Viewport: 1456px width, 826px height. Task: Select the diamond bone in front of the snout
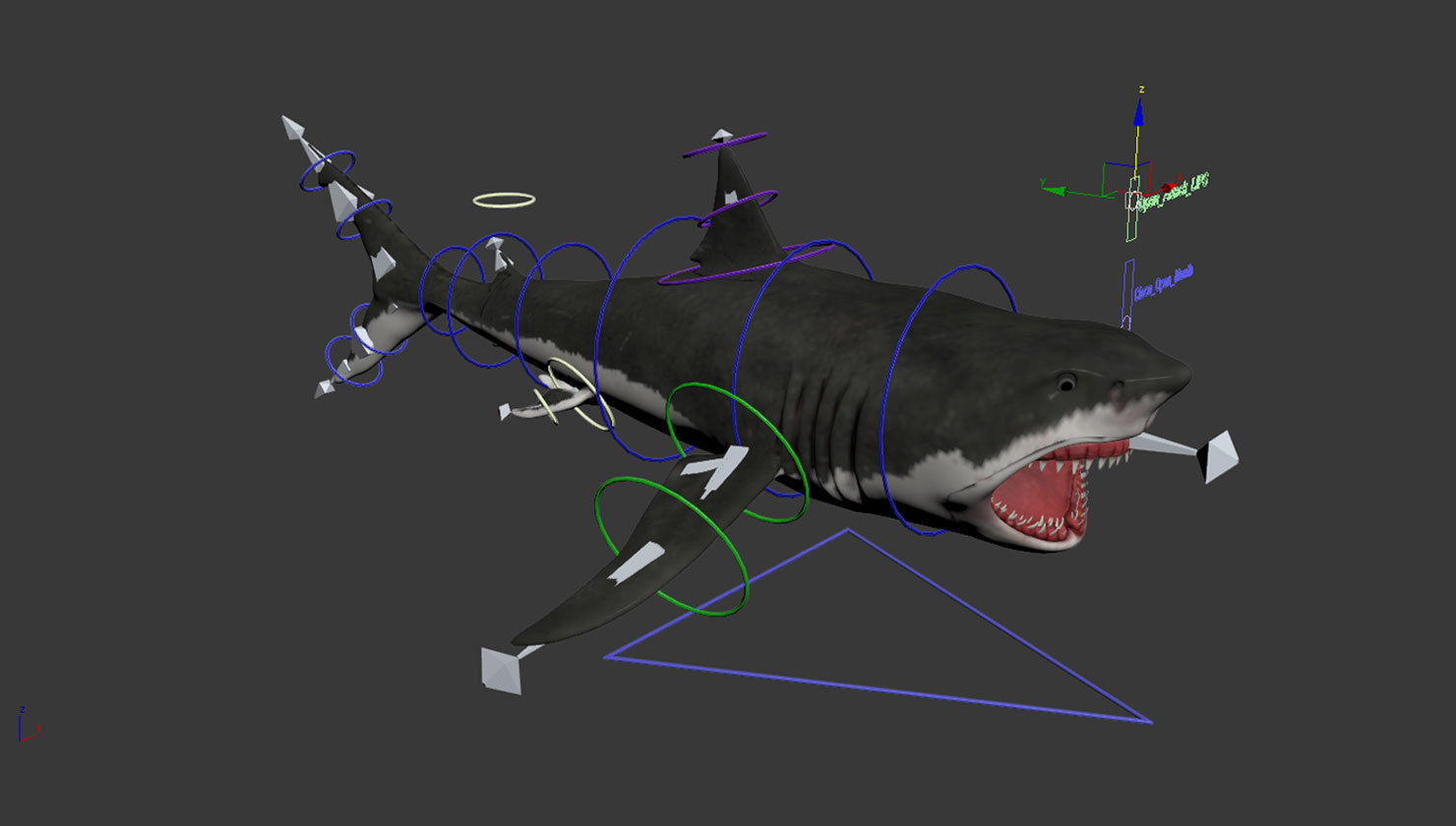click(1218, 456)
